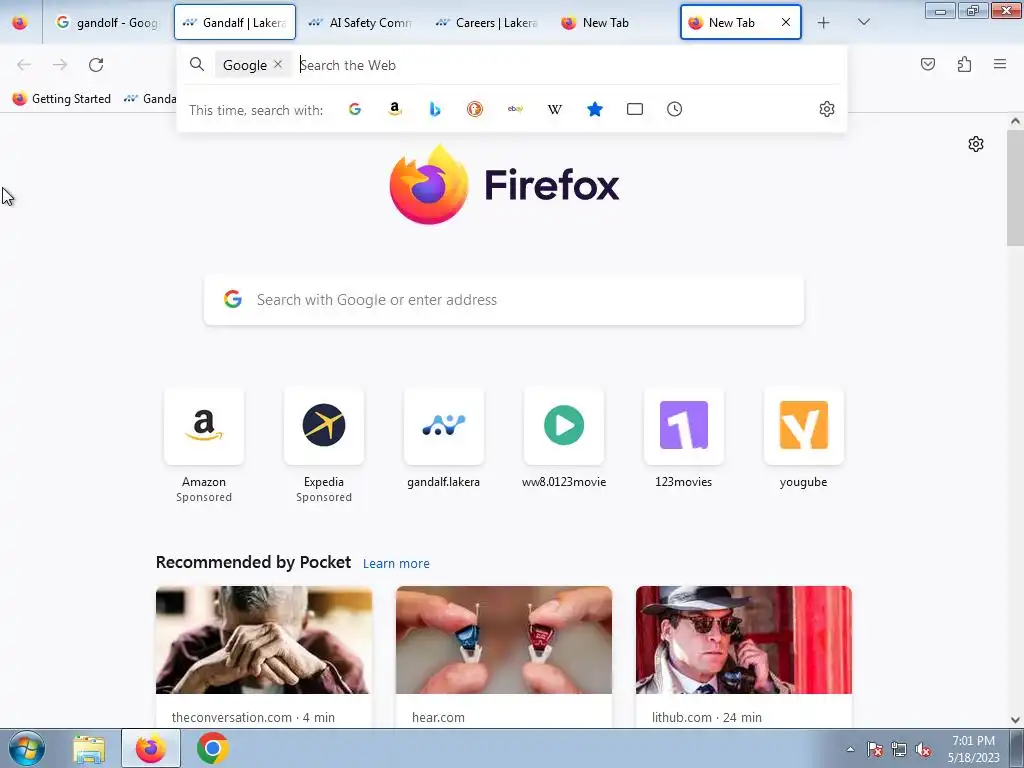Open new tab page personalize gear
The width and height of the screenshot is (1024, 768).
pyautogui.click(x=976, y=144)
